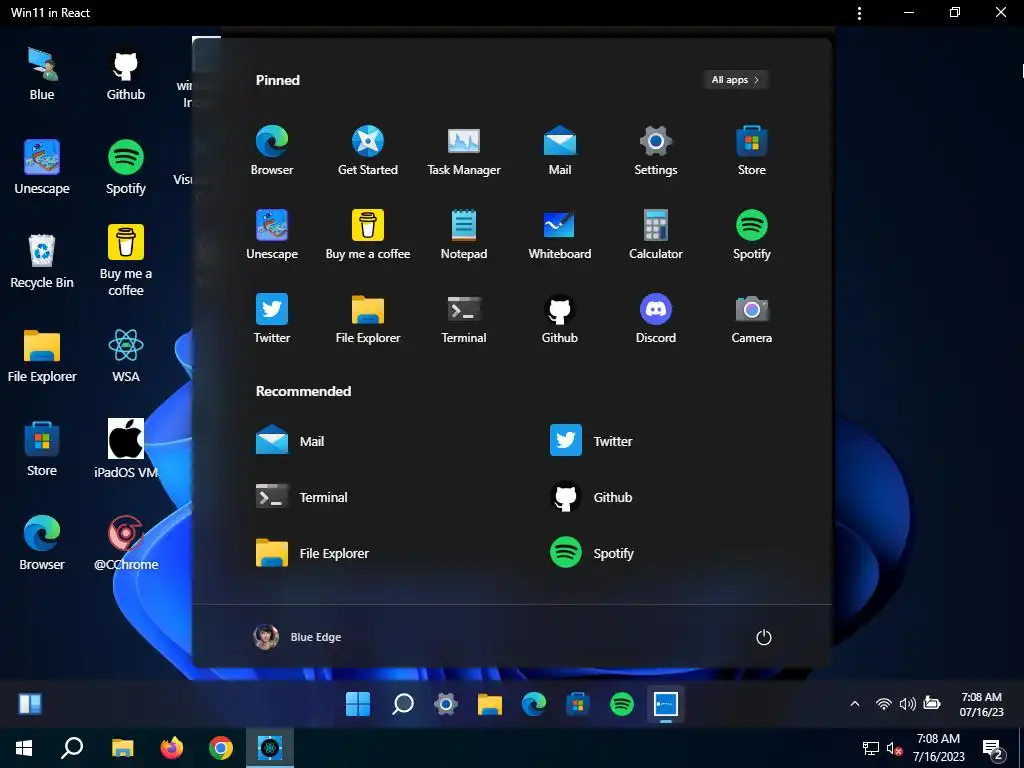Open Twitter in the Pinned grid

pos(272,319)
